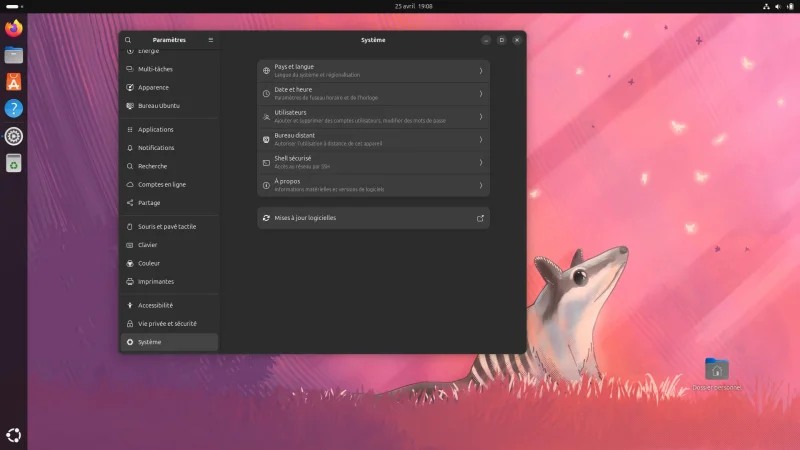Click the Partage share icon
The width and height of the screenshot is (800, 450).
pos(130,203)
